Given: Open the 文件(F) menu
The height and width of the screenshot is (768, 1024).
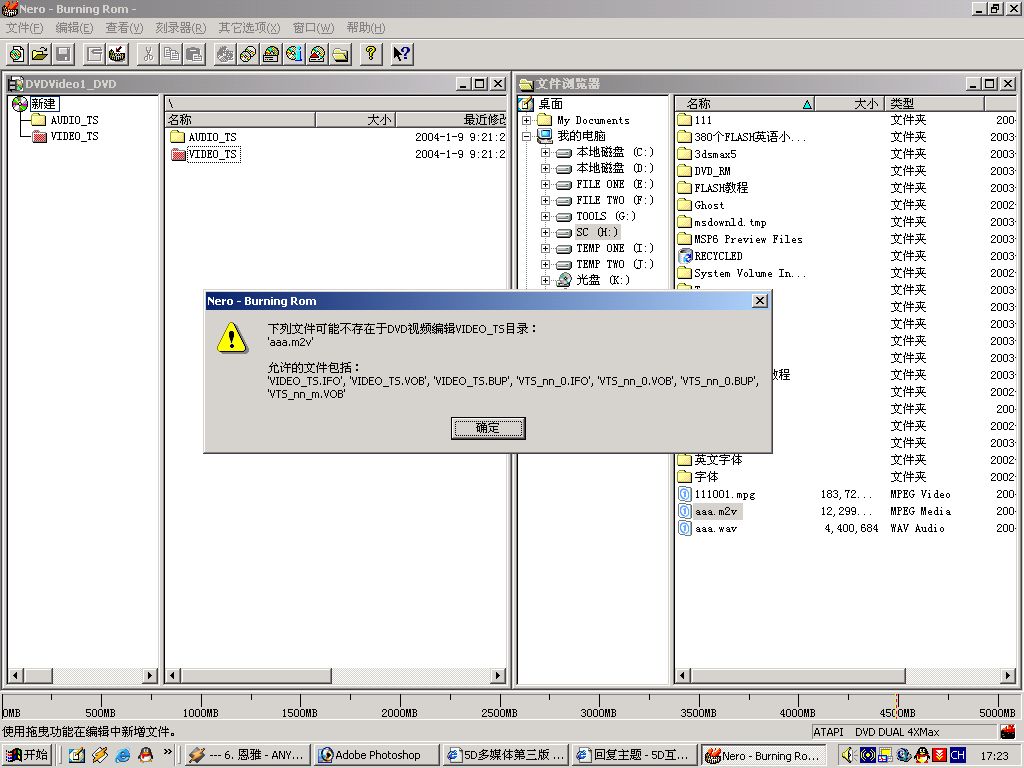Looking at the screenshot, I should coord(24,27).
